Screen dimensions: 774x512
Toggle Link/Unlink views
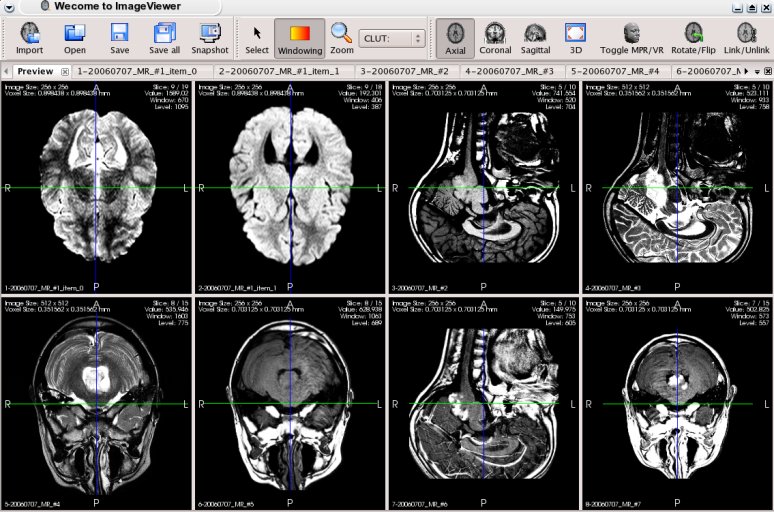[745, 38]
